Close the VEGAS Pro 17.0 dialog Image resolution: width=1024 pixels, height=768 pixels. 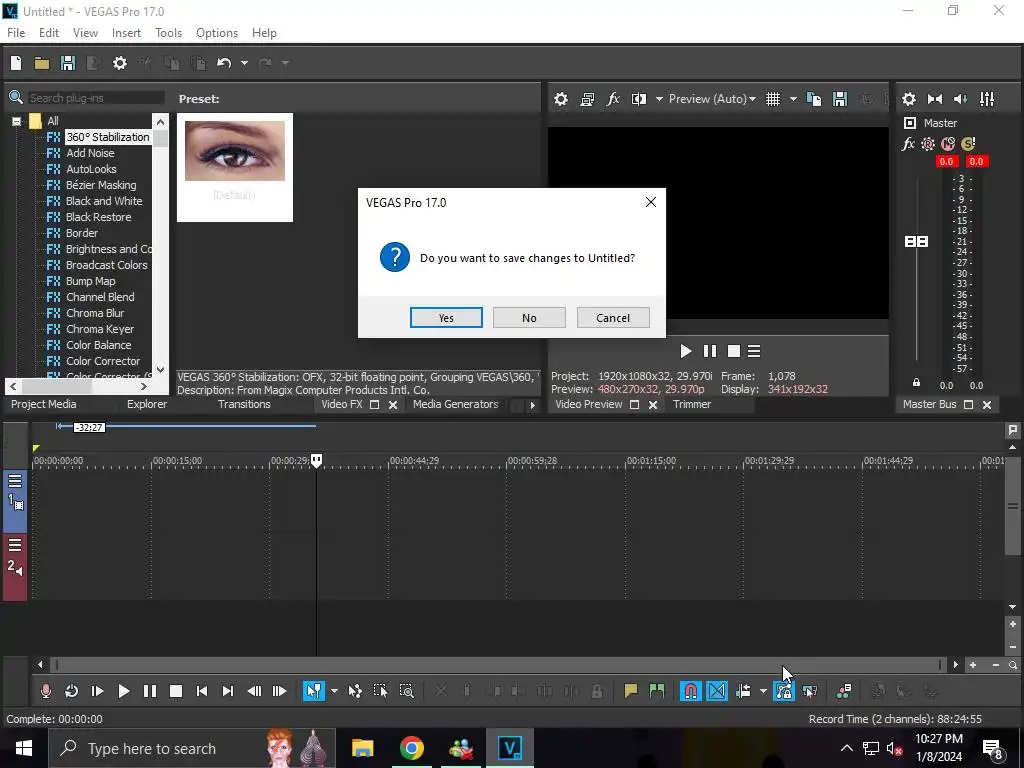point(650,202)
